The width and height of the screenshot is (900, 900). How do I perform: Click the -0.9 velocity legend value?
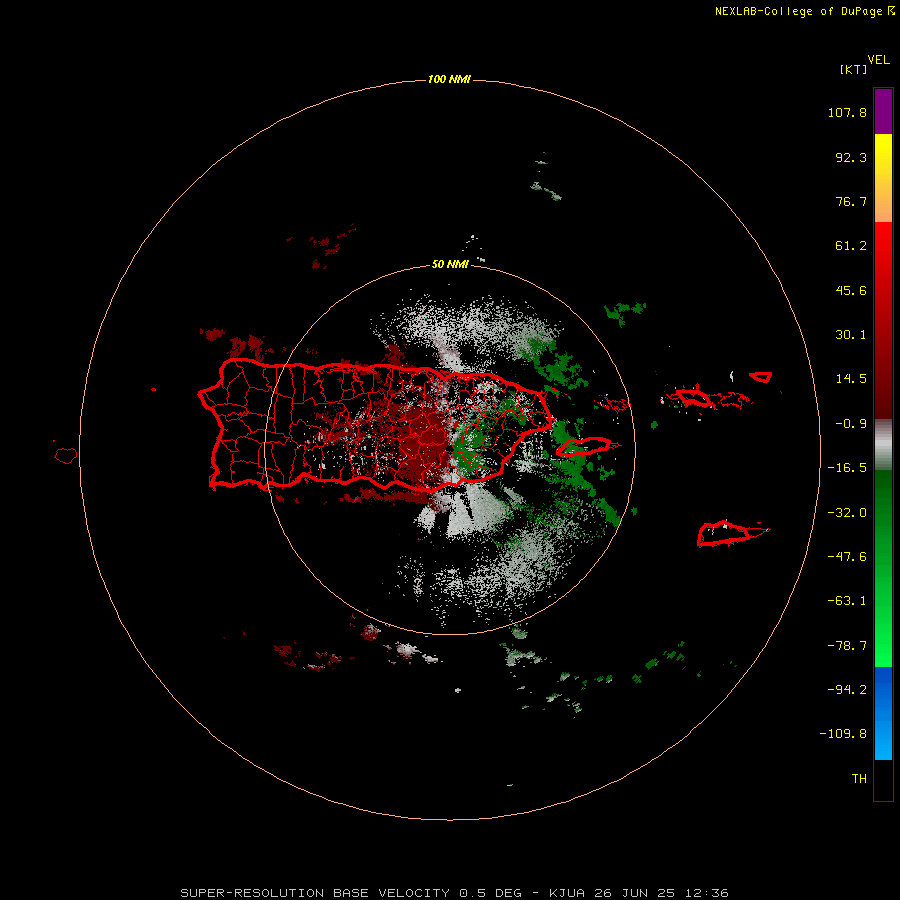pyautogui.click(x=851, y=424)
